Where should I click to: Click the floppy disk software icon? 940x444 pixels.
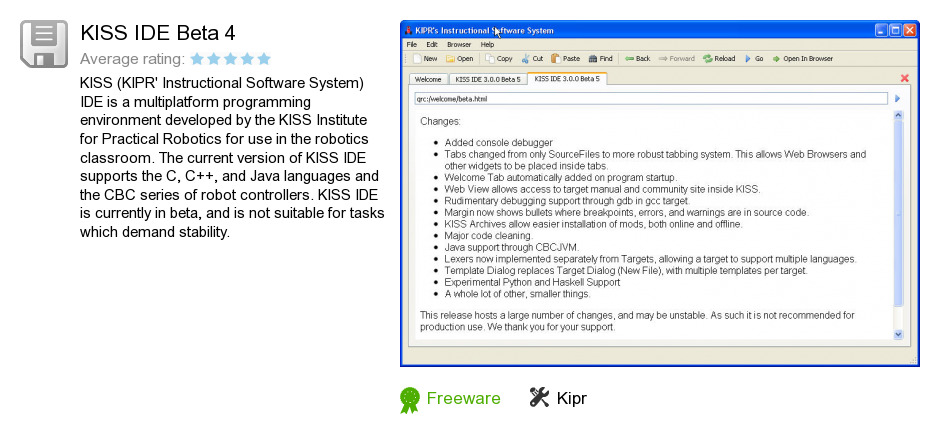coord(44,44)
